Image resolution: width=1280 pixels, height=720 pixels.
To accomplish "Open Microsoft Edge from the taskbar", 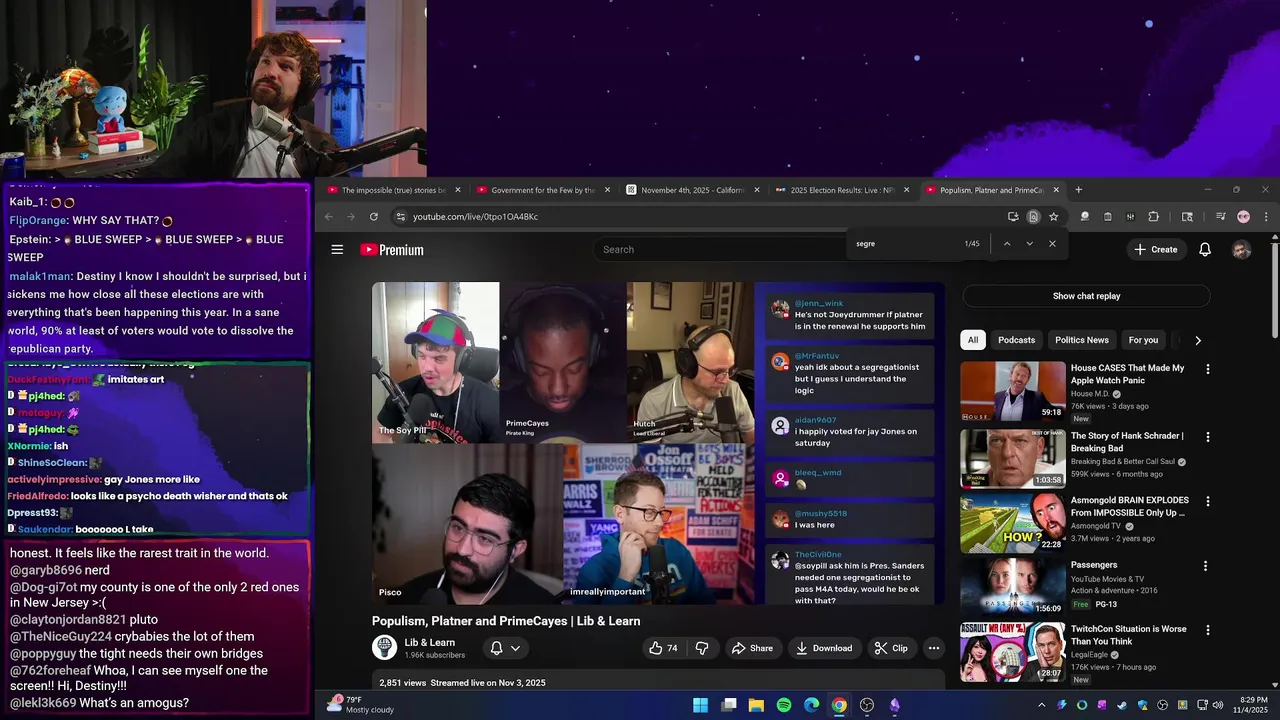I will pyautogui.click(x=811, y=705).
